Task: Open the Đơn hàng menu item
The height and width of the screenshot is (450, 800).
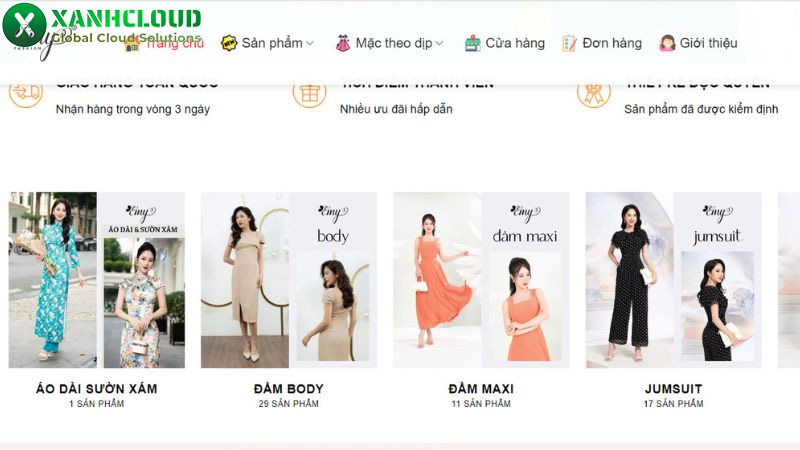Action: pyautogui.click(x=612, y=43)
